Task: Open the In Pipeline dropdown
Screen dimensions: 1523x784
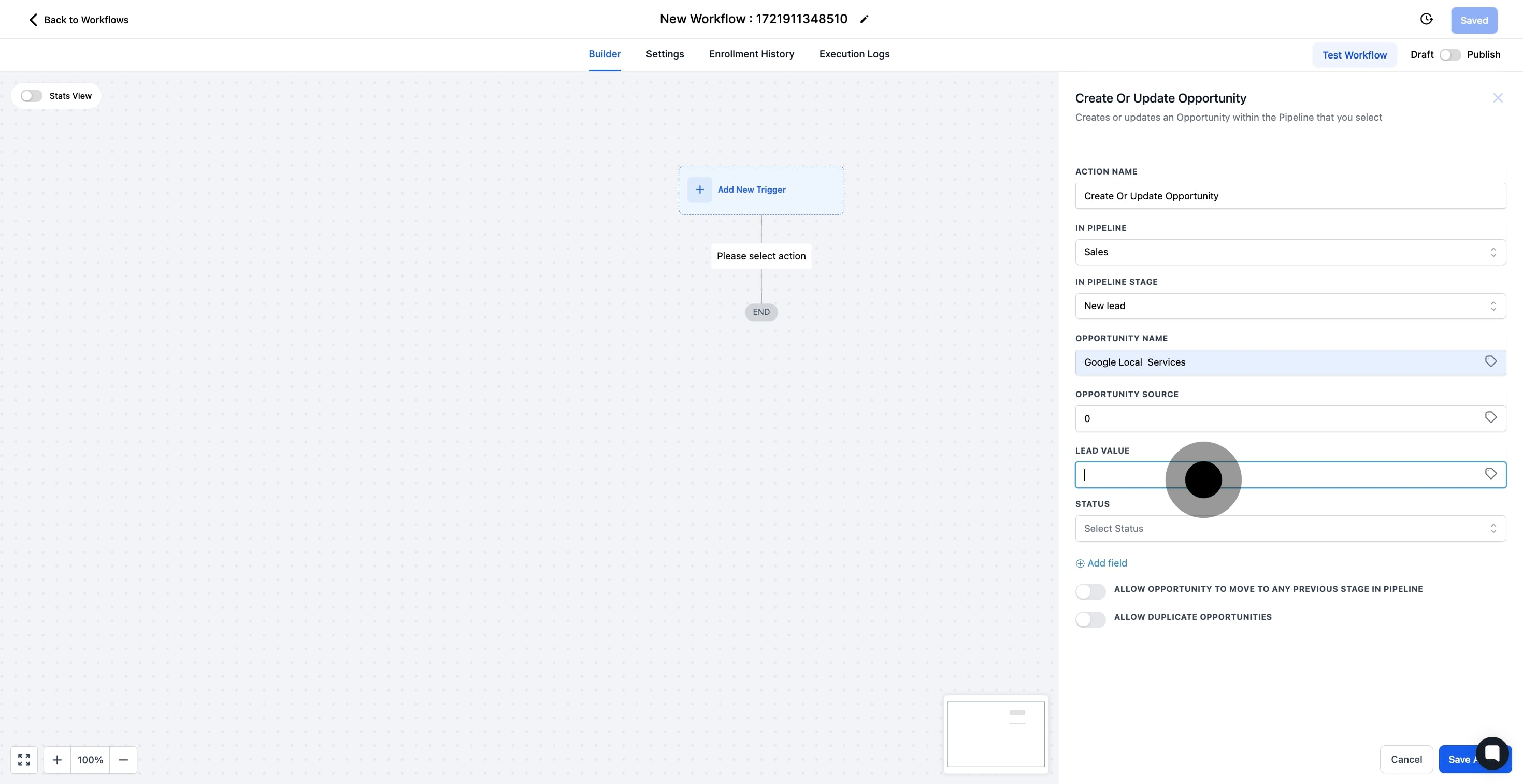Action: tap(1289, 252)
